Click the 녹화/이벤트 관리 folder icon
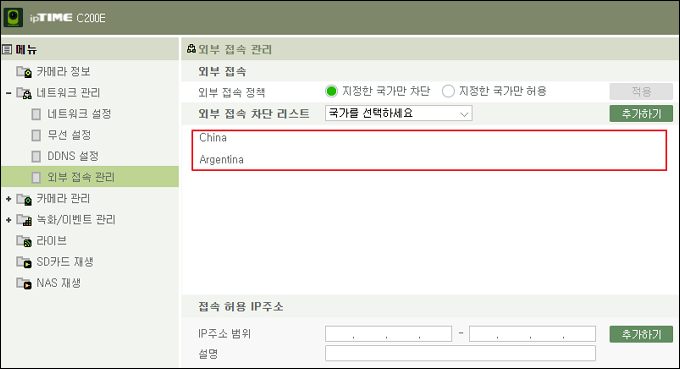This screenshot has width=680, height=369. pyautogui.click(x=24, y=220)
